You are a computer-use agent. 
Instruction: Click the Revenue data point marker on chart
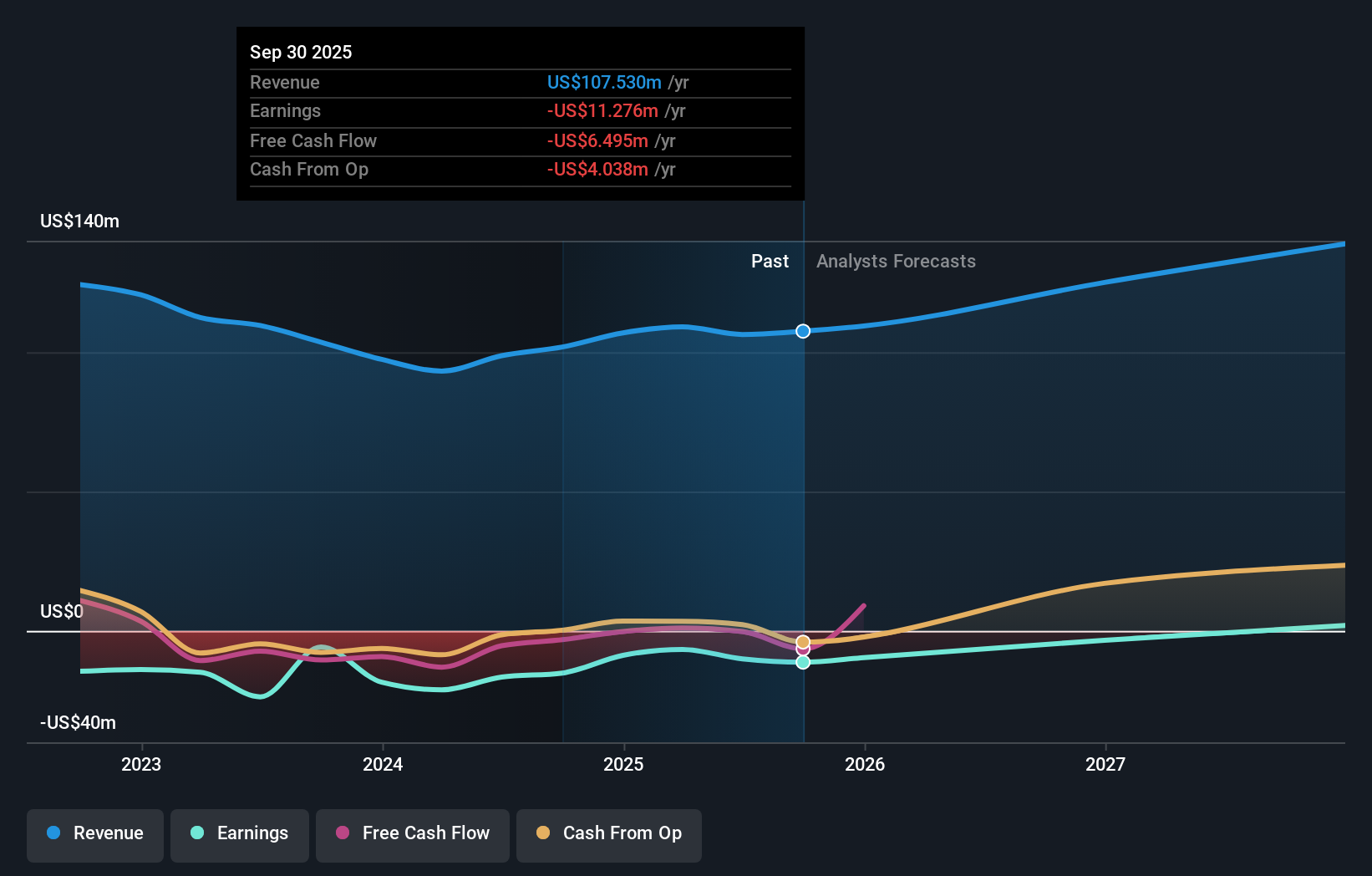click(x=802, y=331)
